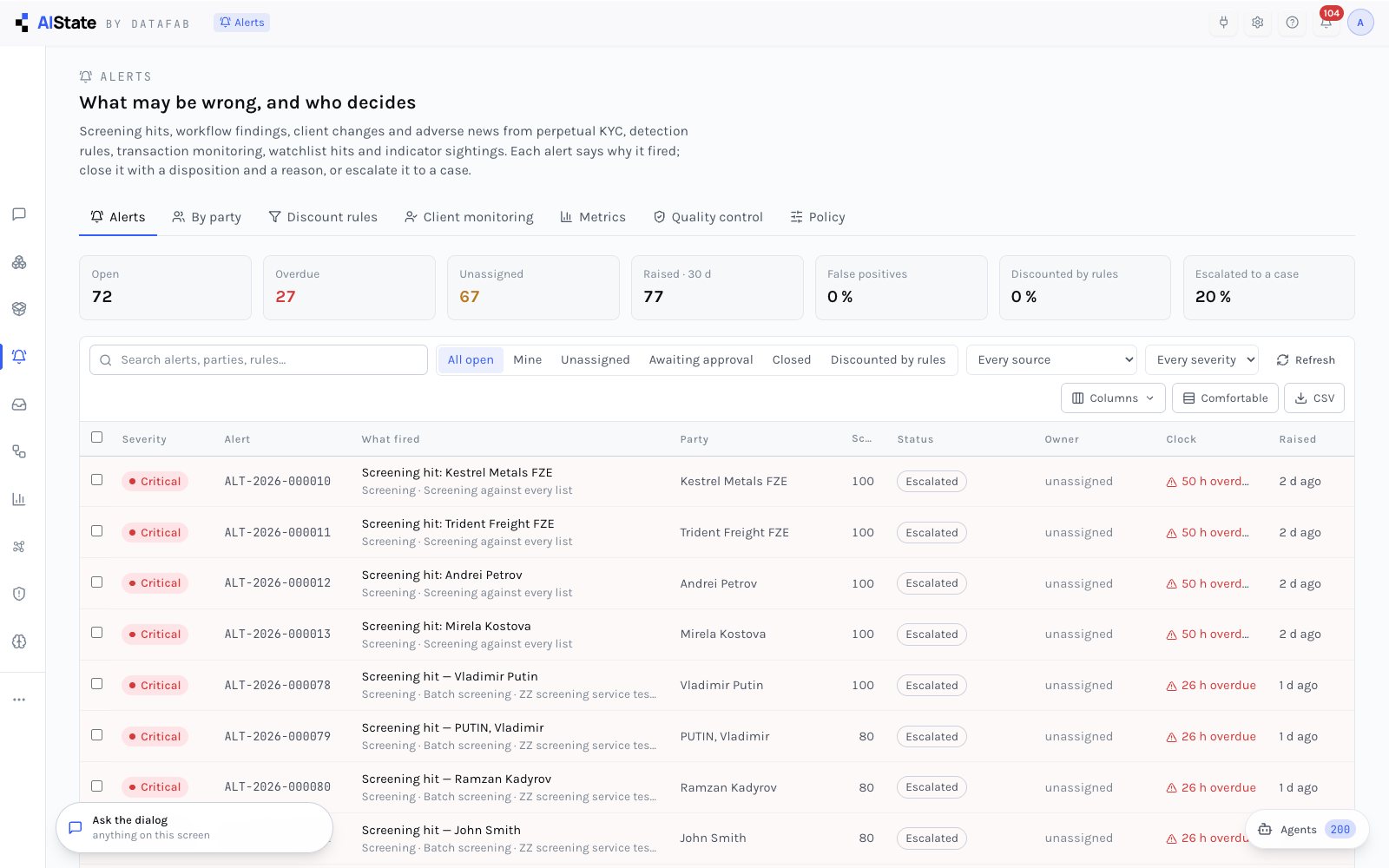Click the bell alerts icon in the sidebar
This screenshot has width=1389, height=868.
pyautogui.click(x=19, y=357)
